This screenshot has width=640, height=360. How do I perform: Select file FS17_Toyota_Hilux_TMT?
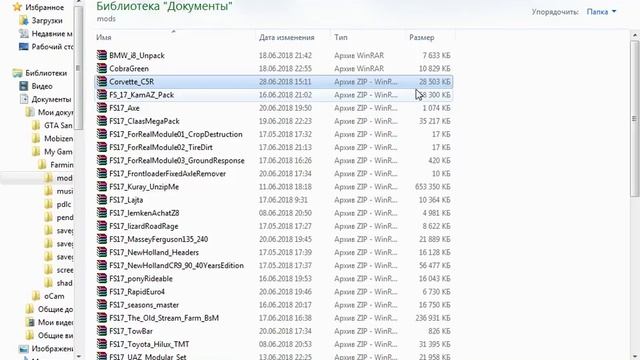(149, 344)
